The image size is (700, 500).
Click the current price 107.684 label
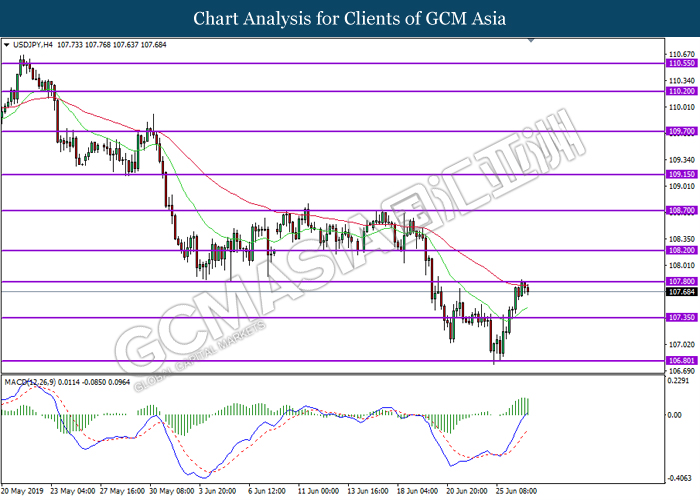(x=681, y=292)
